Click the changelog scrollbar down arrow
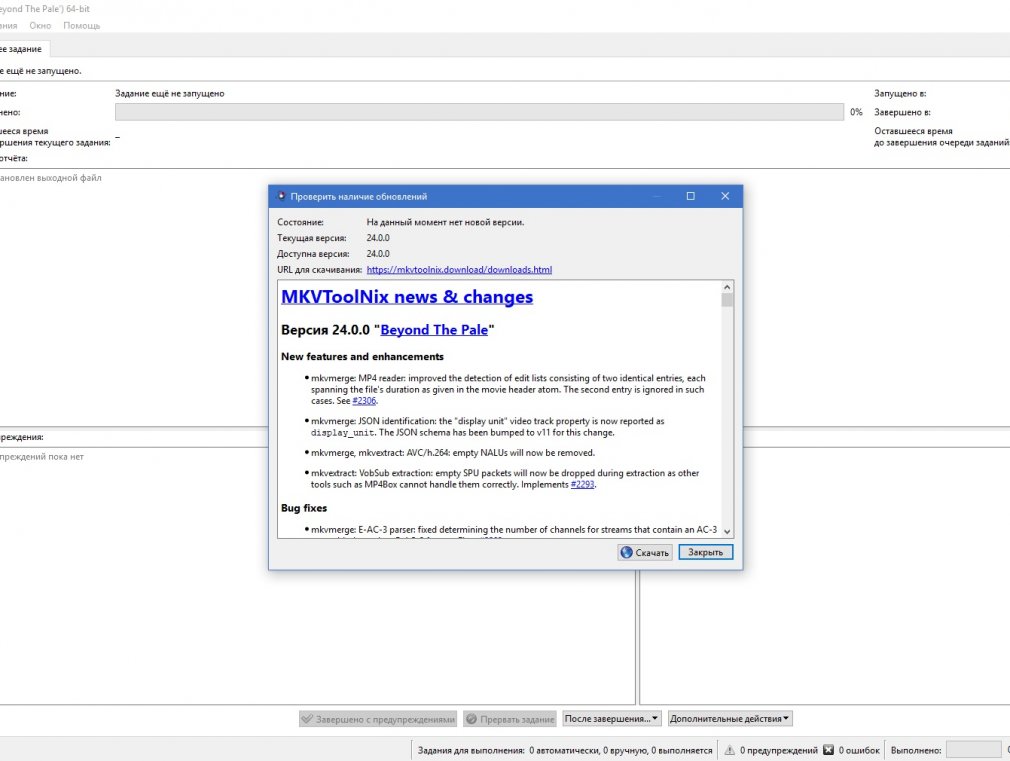This screenshot has height=761, width=1010. tap(727, 532)
